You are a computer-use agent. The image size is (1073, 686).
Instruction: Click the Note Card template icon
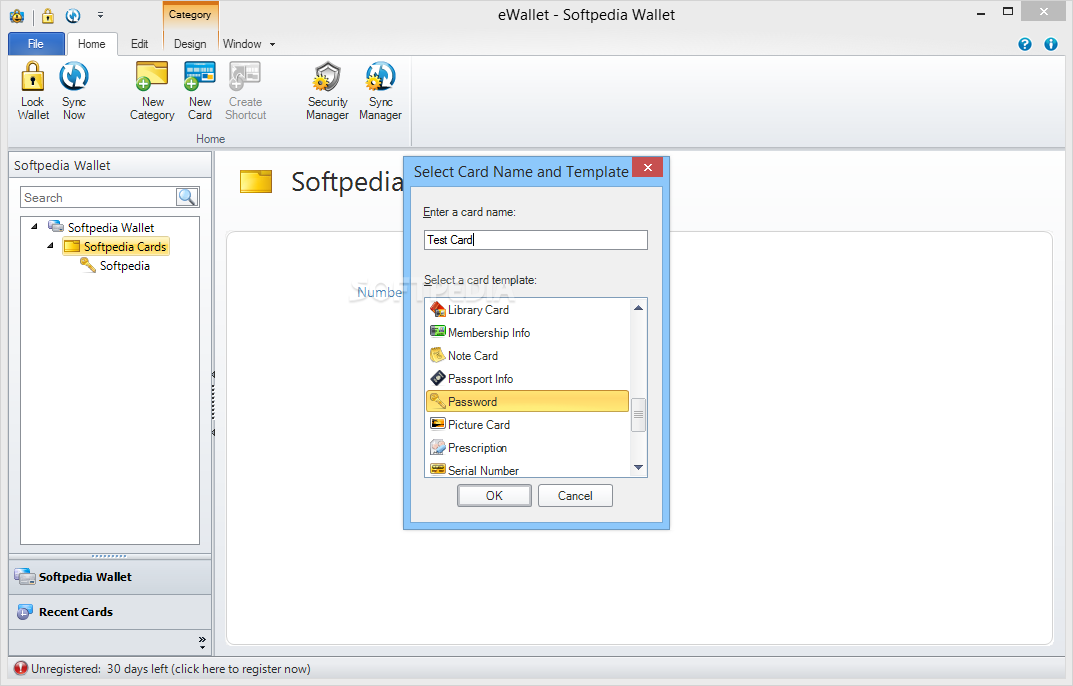pos(438,355)
